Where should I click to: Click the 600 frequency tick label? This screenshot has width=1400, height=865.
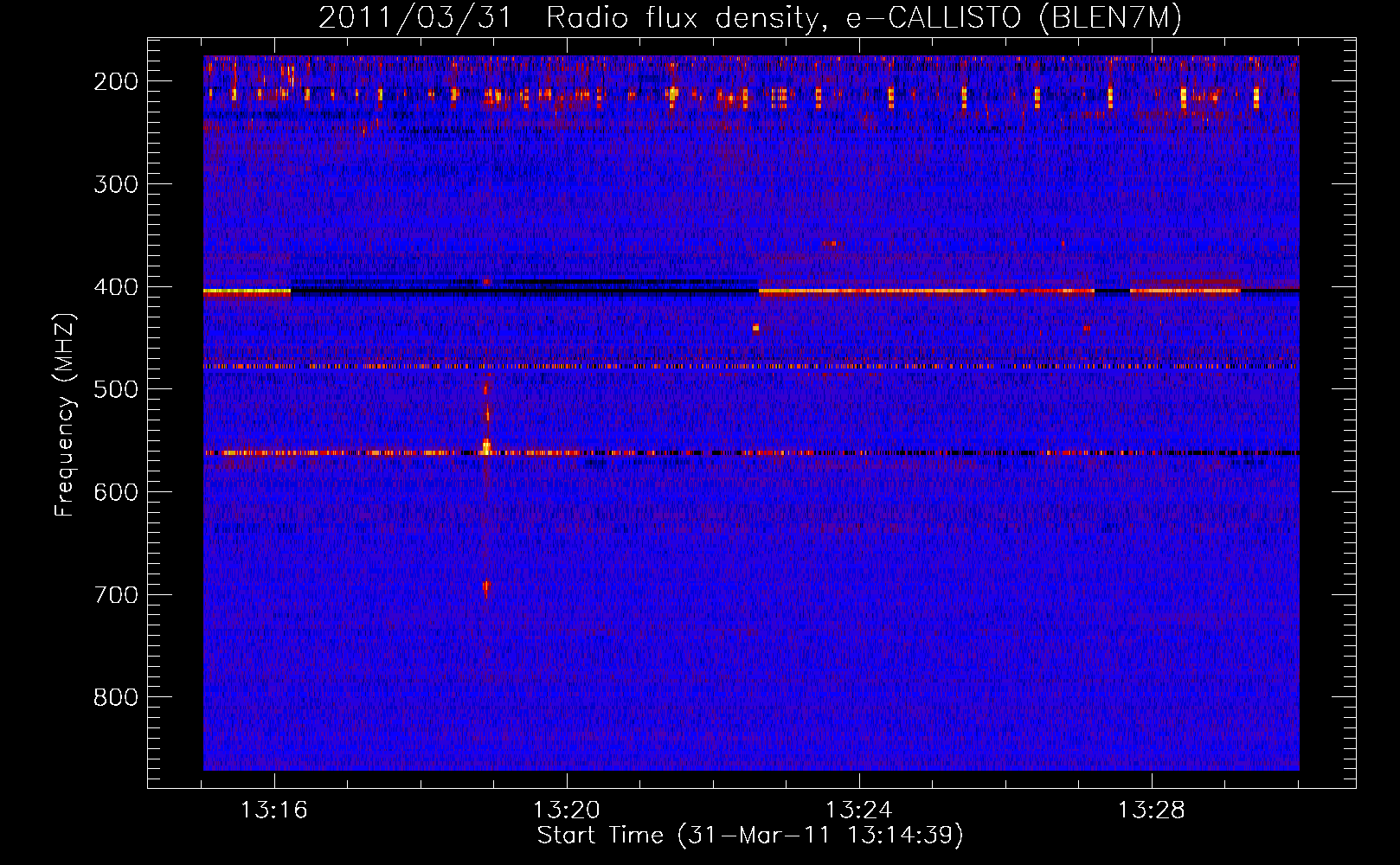tap(116, 492)
